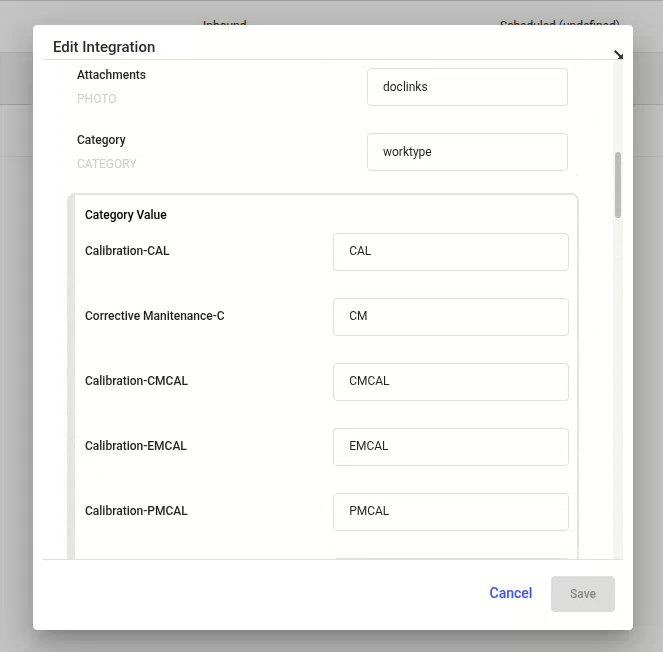The width and height of the screenshot is (663, 652).
Task: Select the Calibration-CMCAL label
Action: pos(136,381)
